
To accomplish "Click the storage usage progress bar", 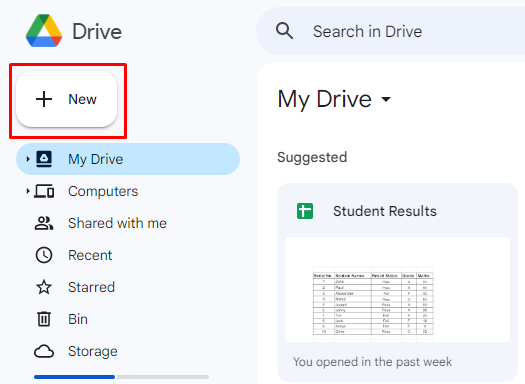I will pyautogui.click(x=122, y=377).
